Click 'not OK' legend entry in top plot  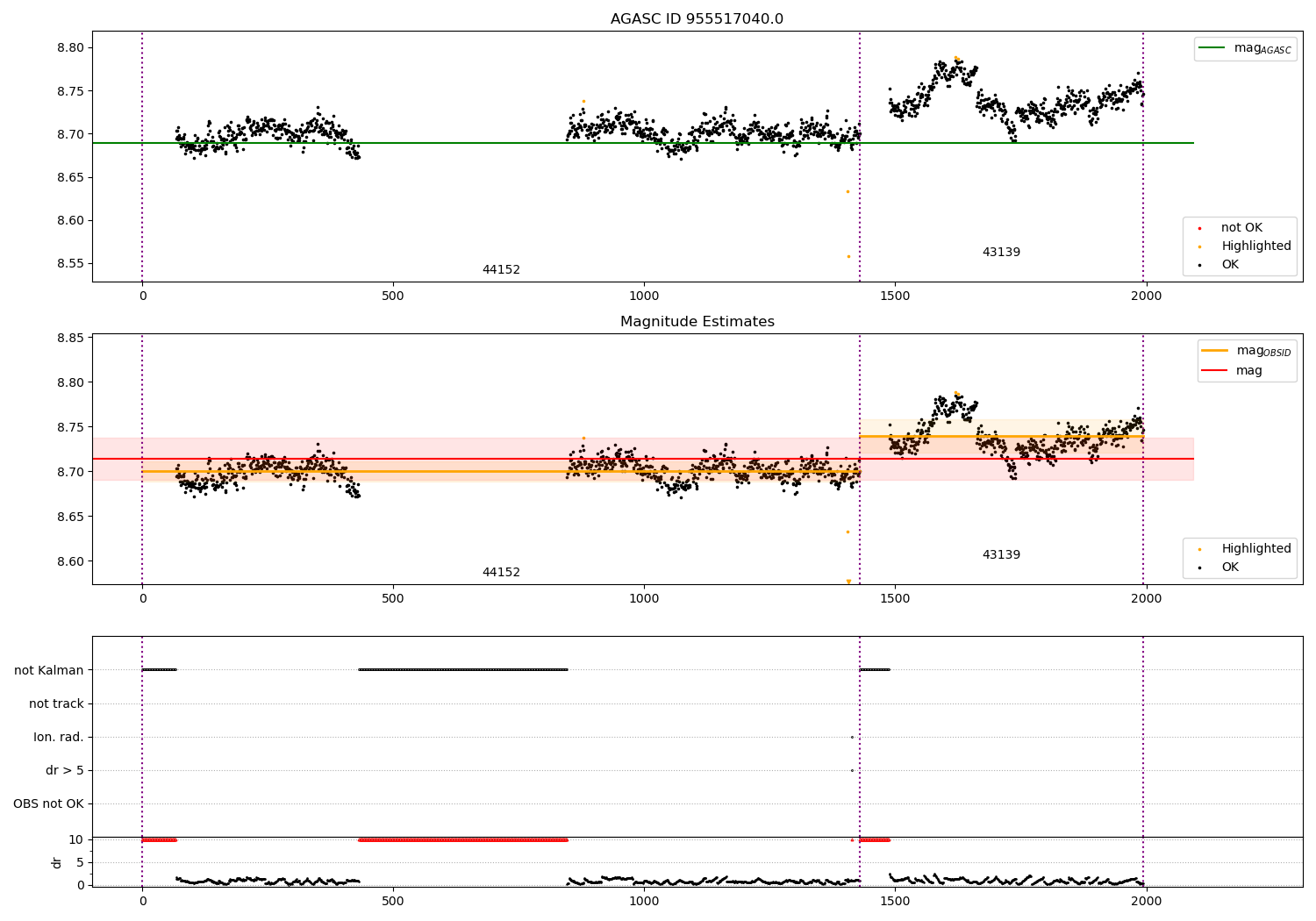(1241, 228)
